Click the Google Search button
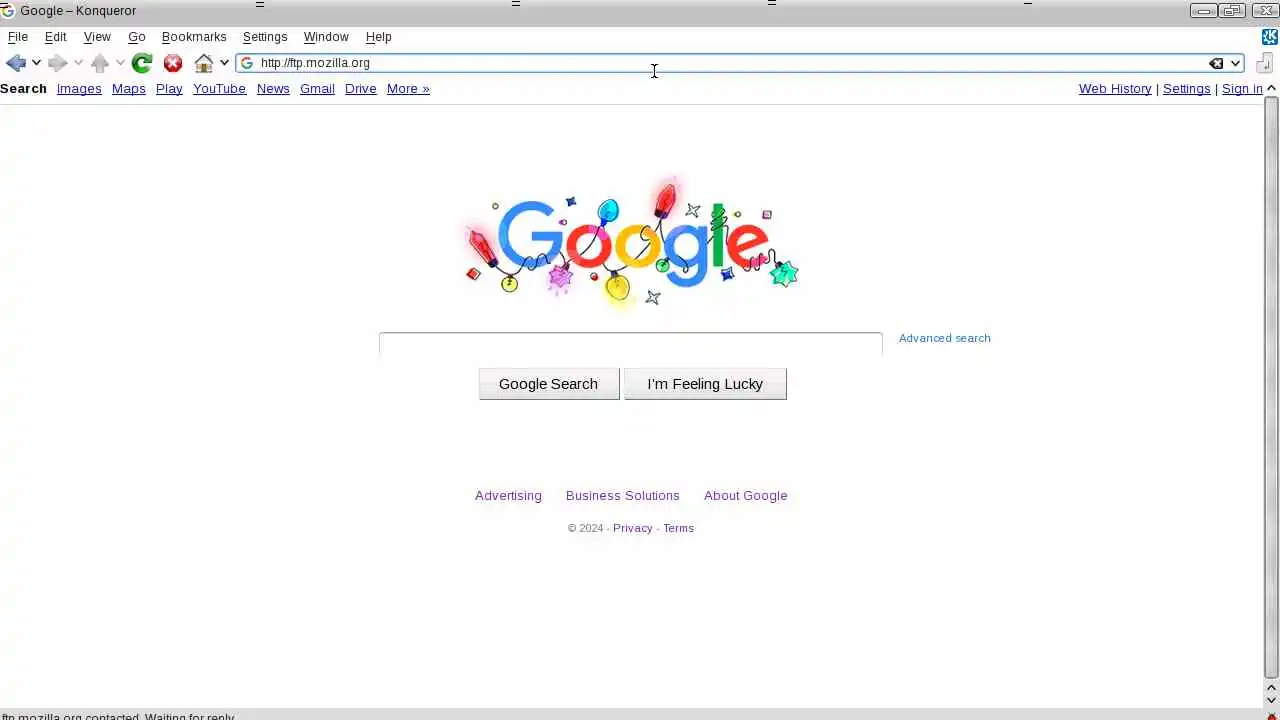Image resolution: width=1280 pixels, height=720 pixels. coord(549,384)
